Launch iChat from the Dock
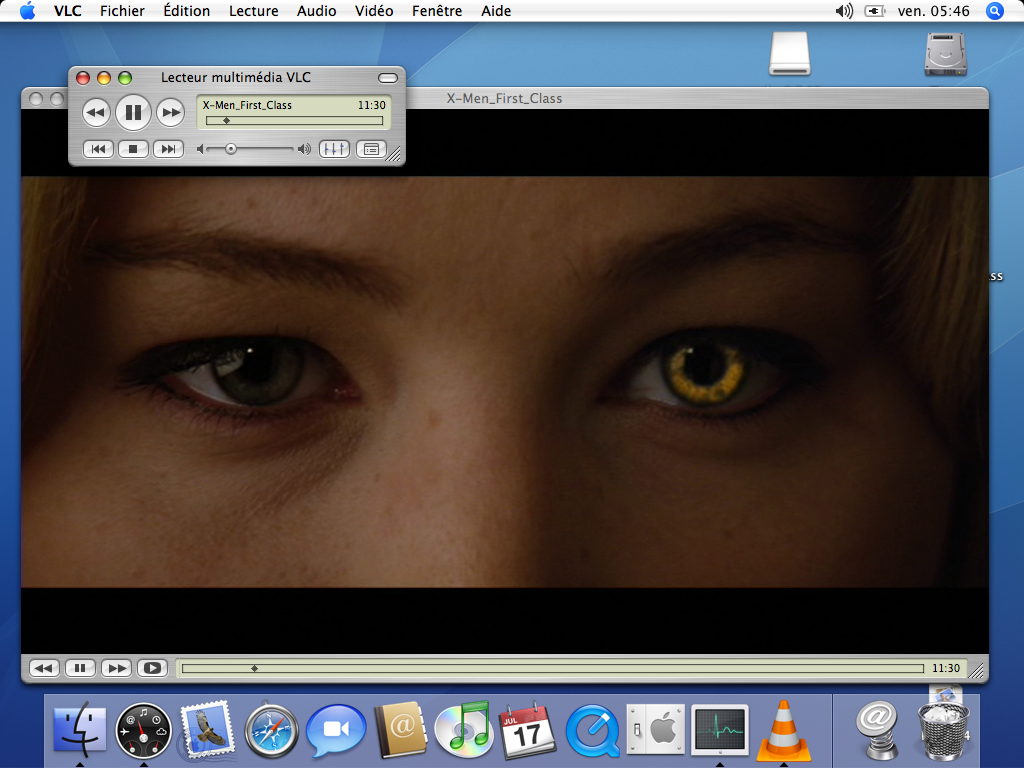Viewport: 1024px width, 768px height. click(336, 730)
